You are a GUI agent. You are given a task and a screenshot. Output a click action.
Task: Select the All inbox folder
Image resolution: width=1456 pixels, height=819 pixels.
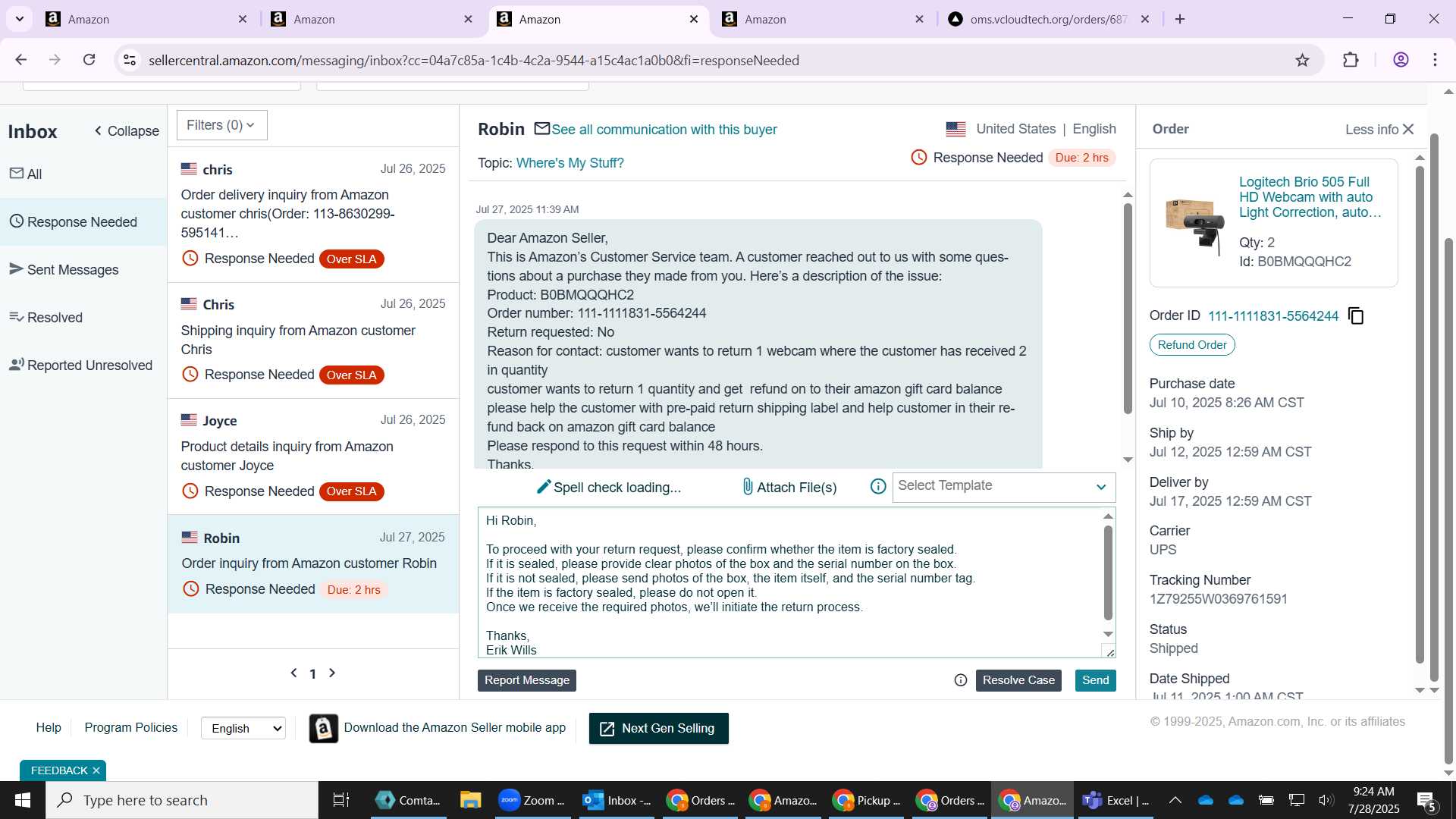83,174
